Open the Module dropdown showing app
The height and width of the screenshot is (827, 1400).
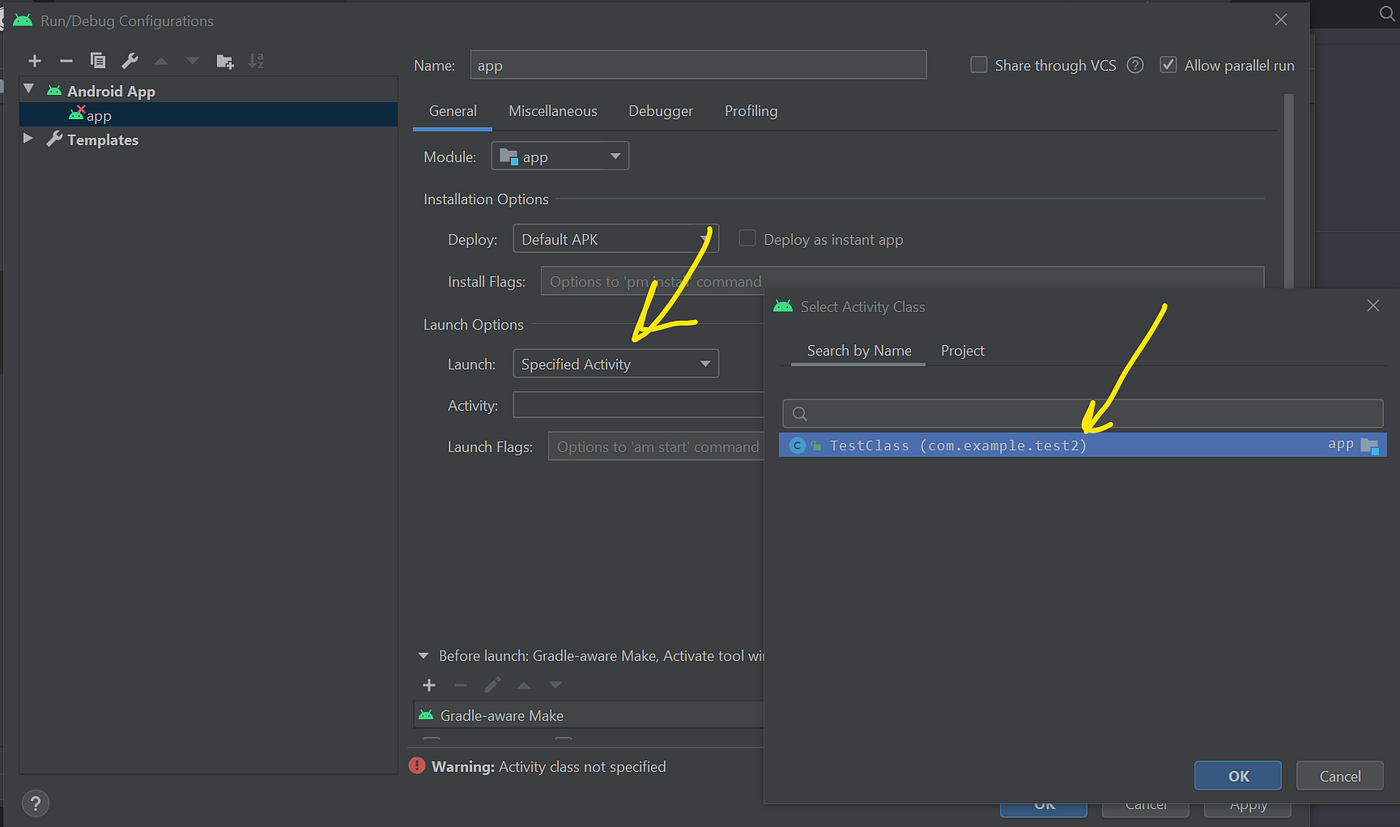(x=560, y=156)
